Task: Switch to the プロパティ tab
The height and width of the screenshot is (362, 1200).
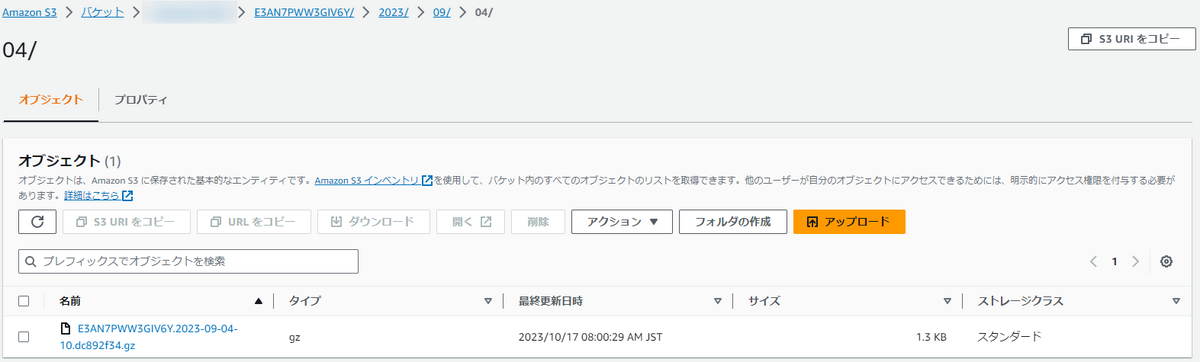Action: coord(140,100)
